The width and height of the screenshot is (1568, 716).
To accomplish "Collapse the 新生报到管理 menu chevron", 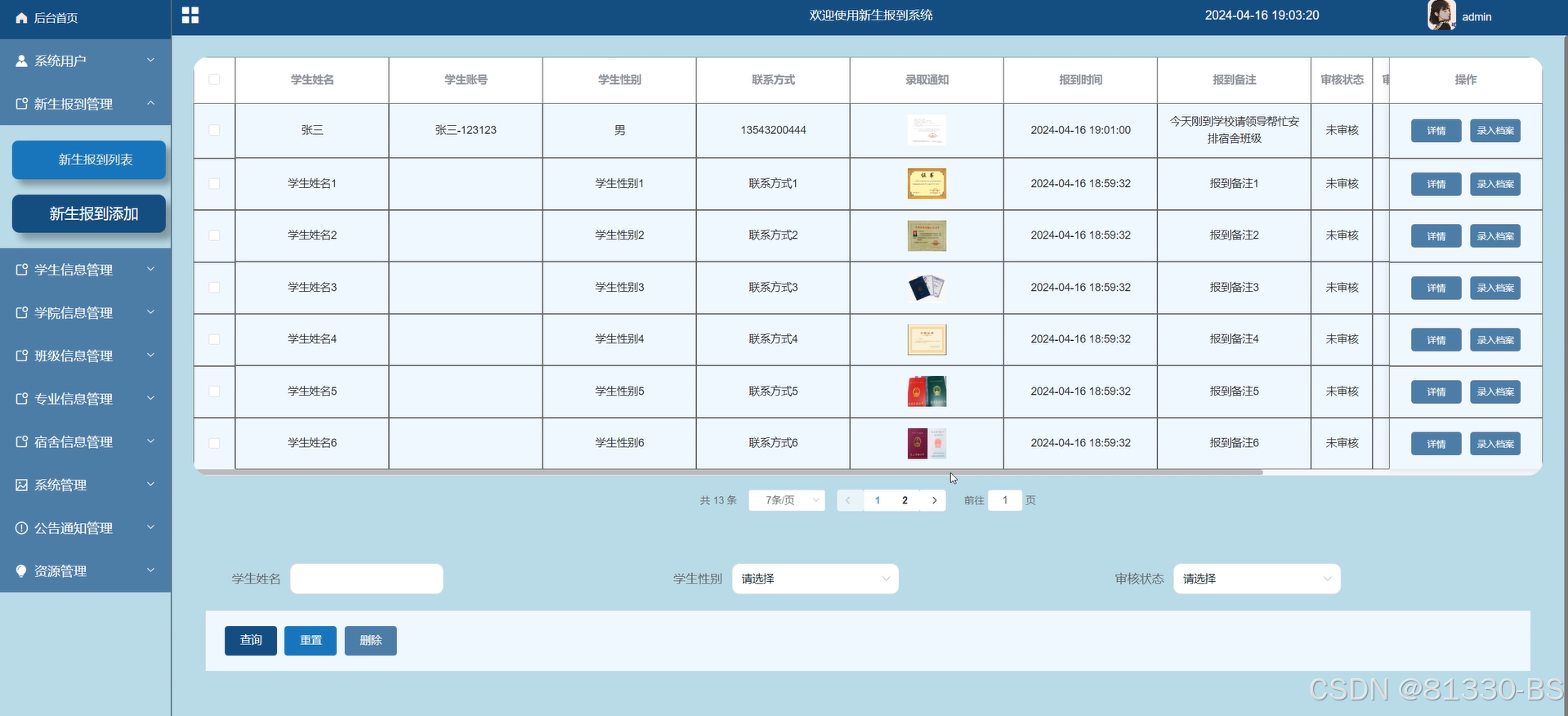I will [x=150, y=103].
